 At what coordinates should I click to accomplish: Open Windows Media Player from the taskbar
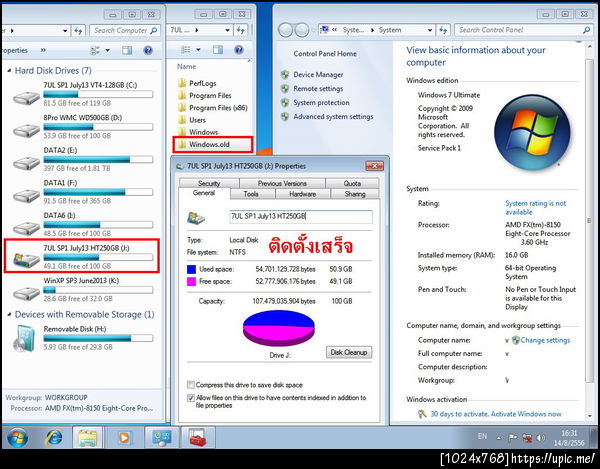coord(124,438)
